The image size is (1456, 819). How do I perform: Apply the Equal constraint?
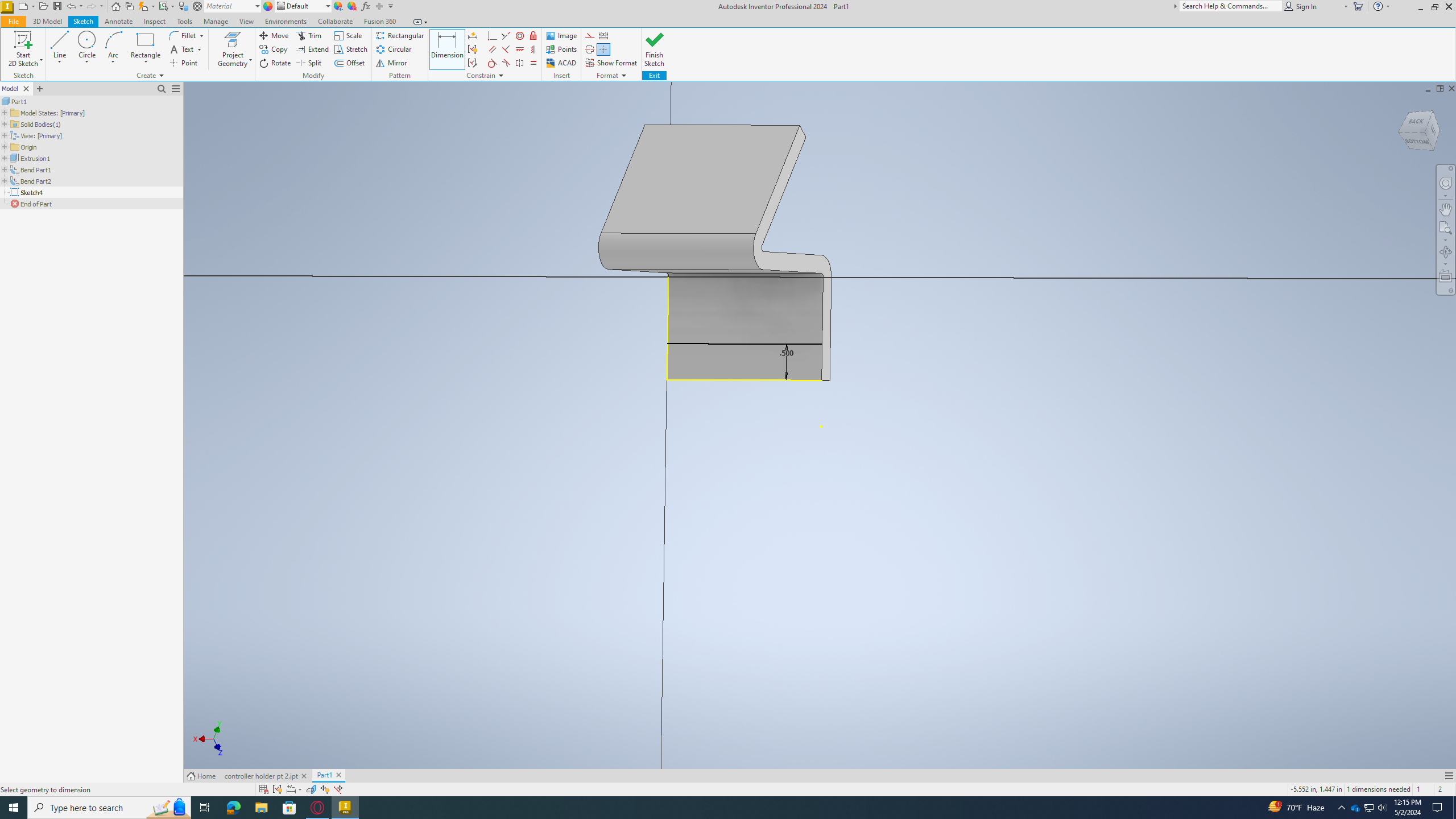533,63
